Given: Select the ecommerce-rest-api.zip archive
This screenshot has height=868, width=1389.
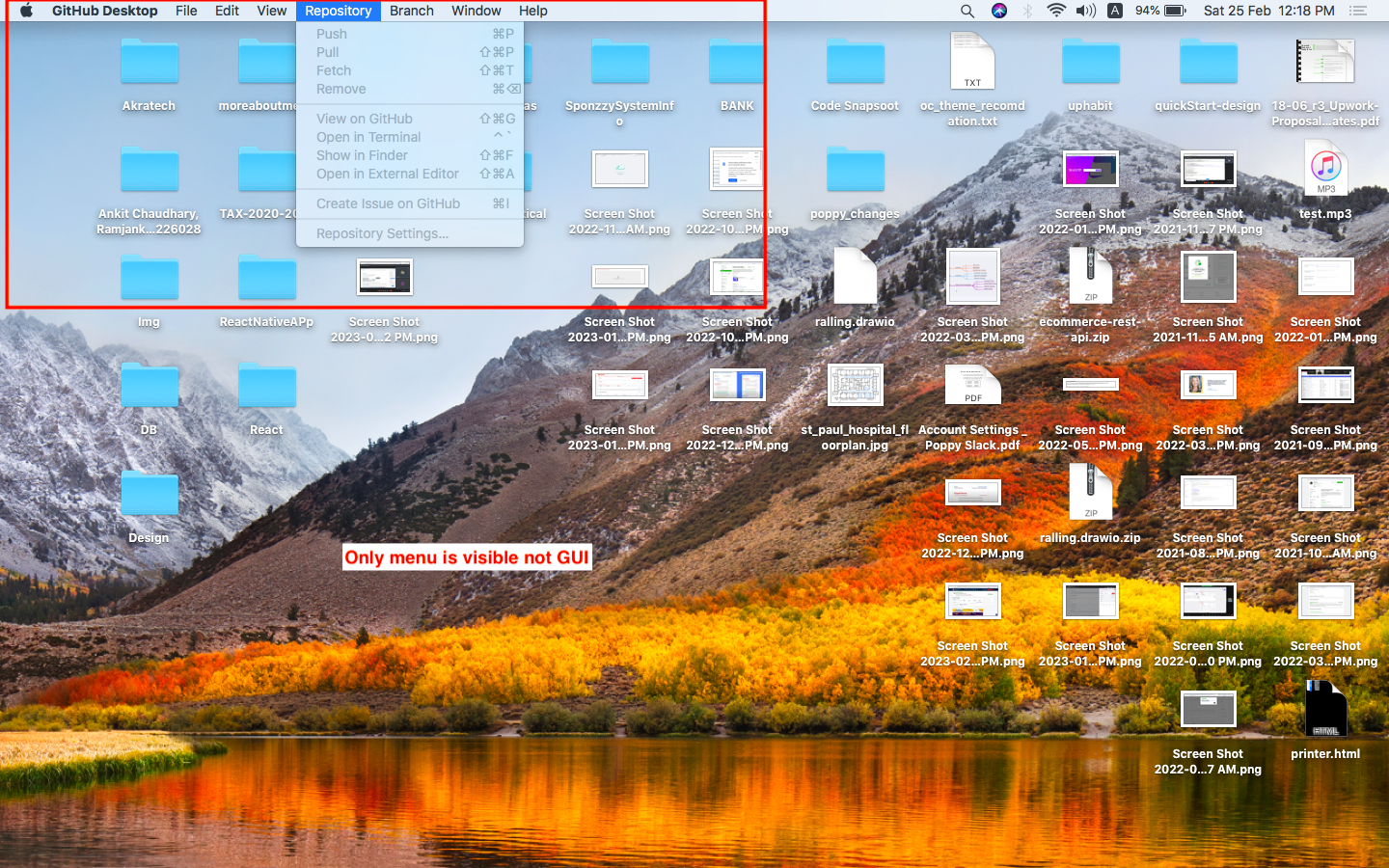Looking at the screenshot, I should click(x=1090, y=277).
